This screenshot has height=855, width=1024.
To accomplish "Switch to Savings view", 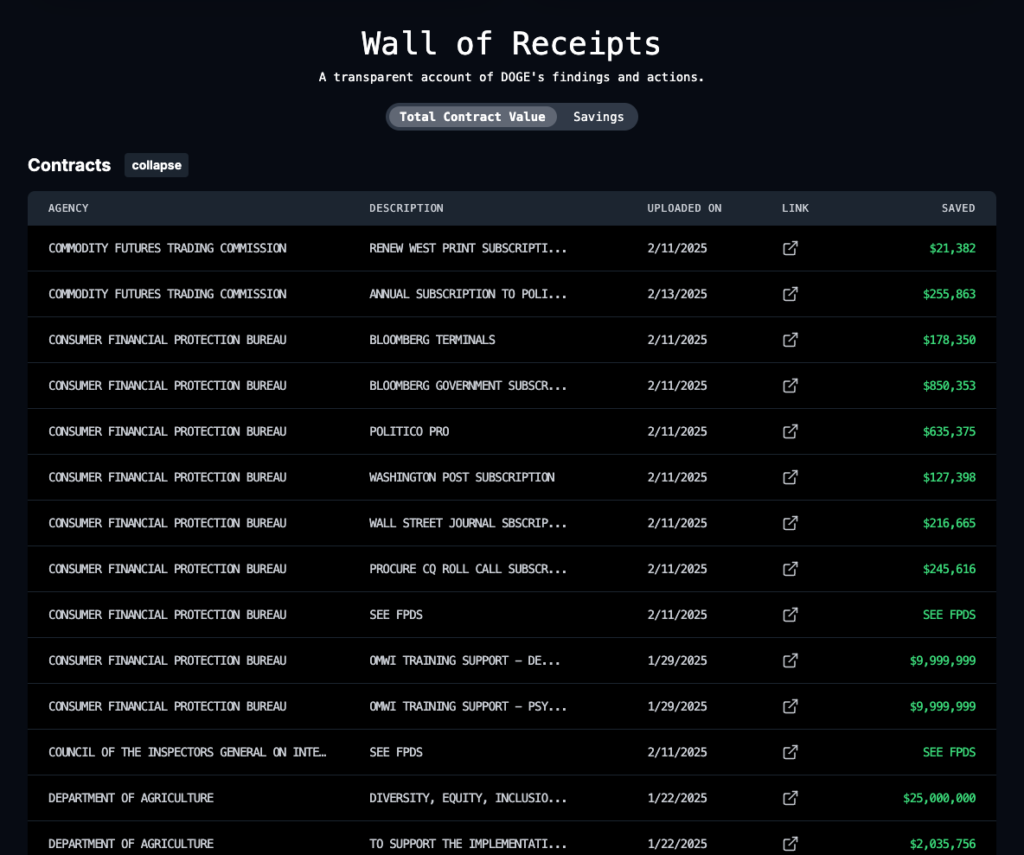I will [x=598, y=117].
